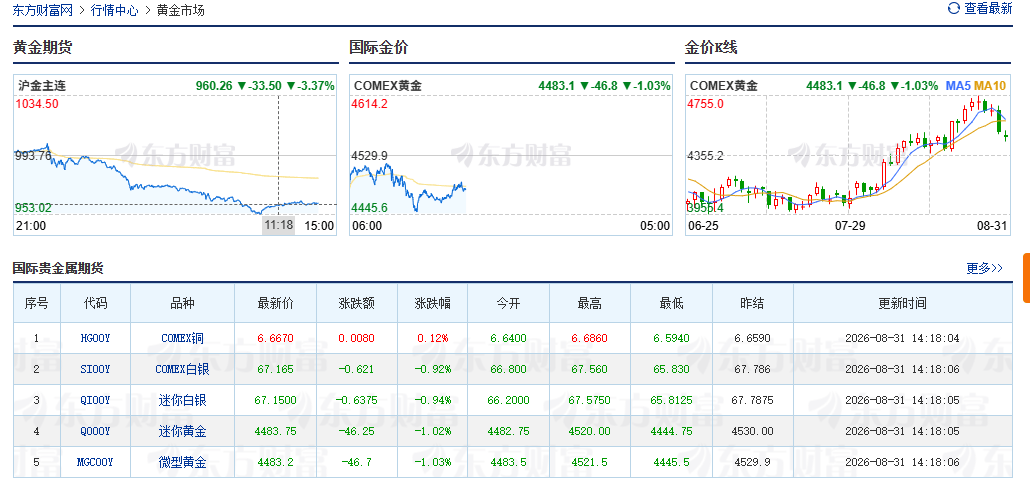Click the 昨结 column header
This screenshot has height=481, width=1030.
point(753,303)
